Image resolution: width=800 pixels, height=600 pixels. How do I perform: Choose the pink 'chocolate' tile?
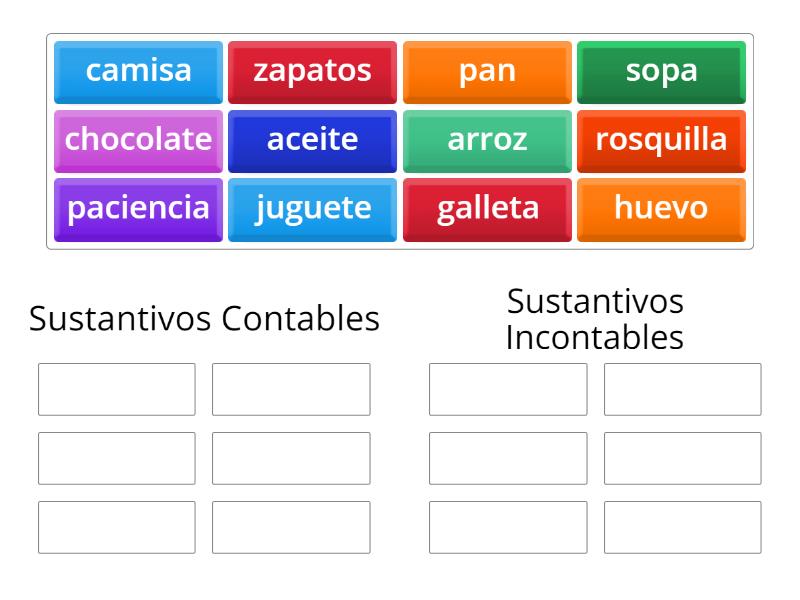(x=138, y=140)
